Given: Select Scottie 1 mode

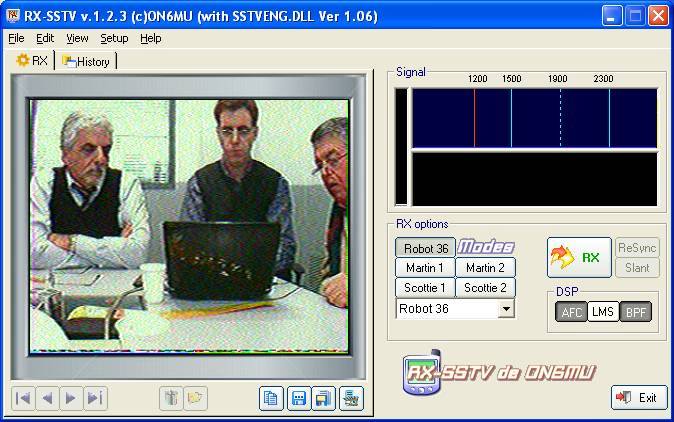Looking at the screenshot, I should [x=425, y=287].
